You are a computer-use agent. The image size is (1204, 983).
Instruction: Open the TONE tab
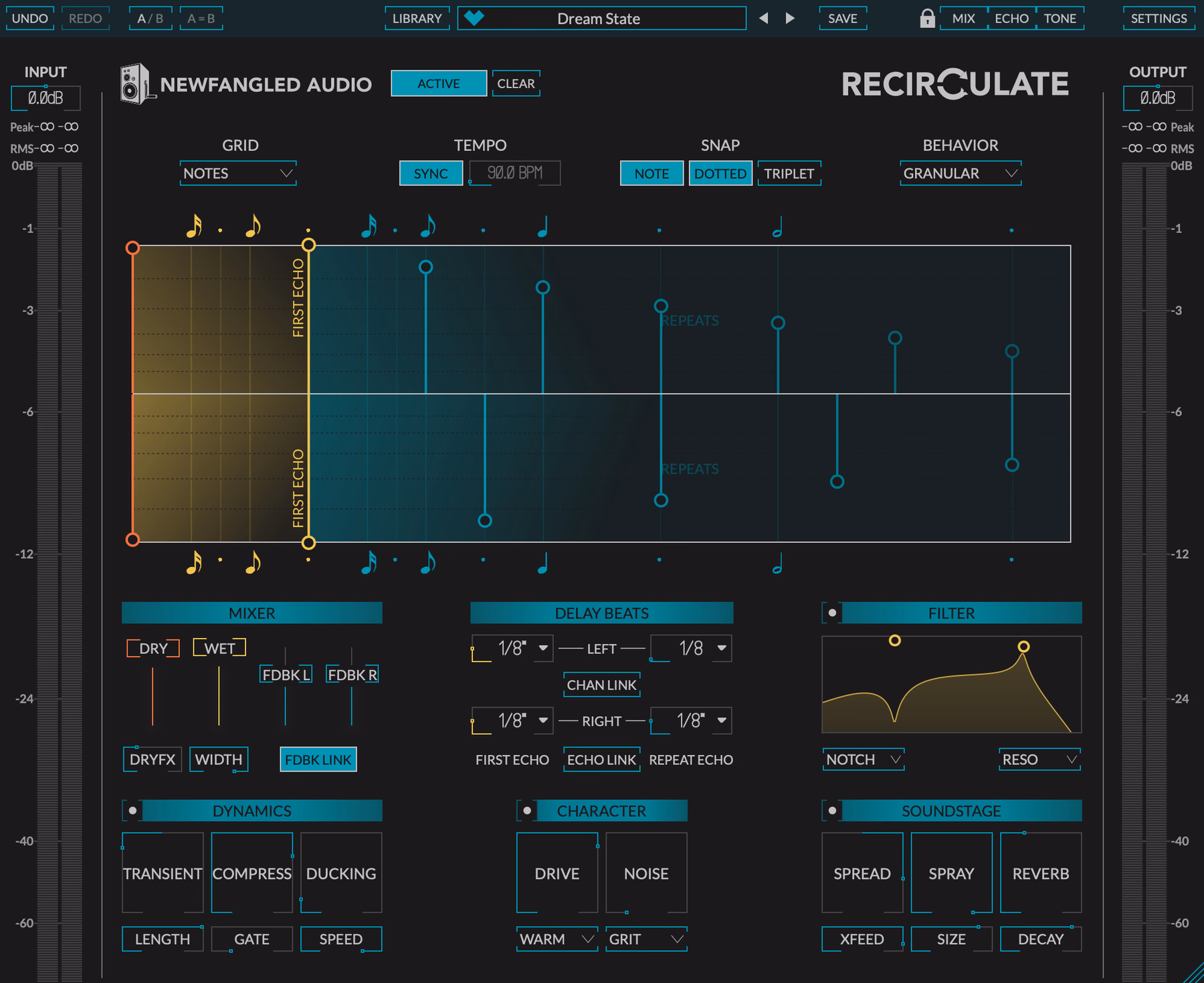pyautogui.click(x=1060, y=18)
